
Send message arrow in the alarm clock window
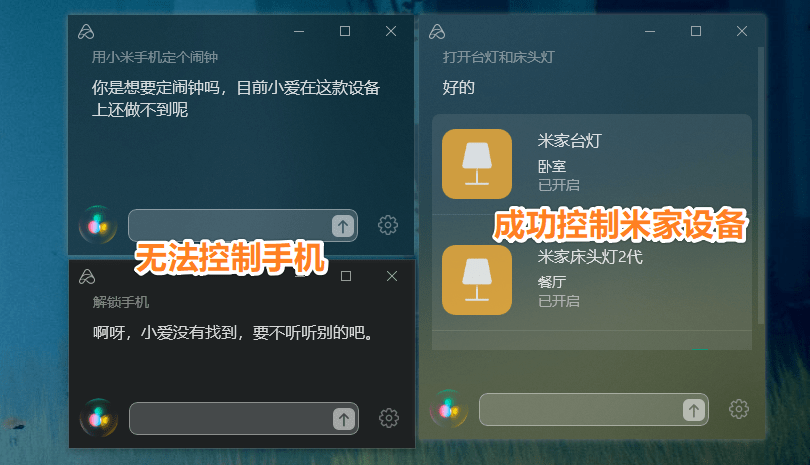342,226
